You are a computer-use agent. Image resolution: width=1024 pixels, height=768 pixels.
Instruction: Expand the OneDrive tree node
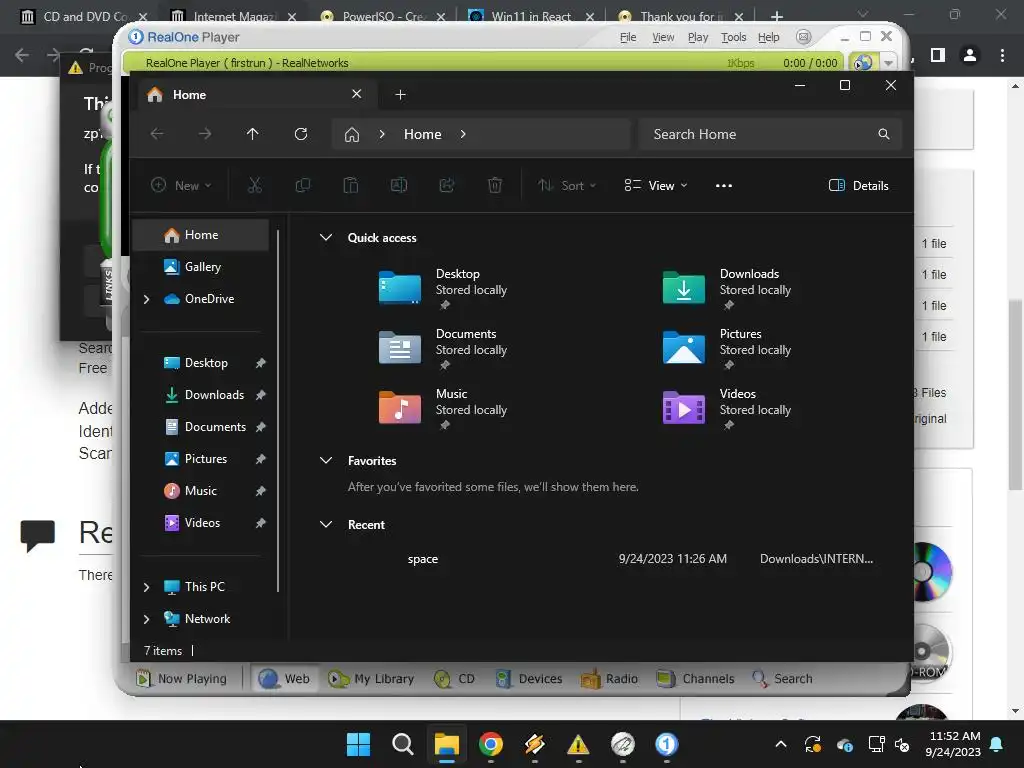(x=146, y=299)
